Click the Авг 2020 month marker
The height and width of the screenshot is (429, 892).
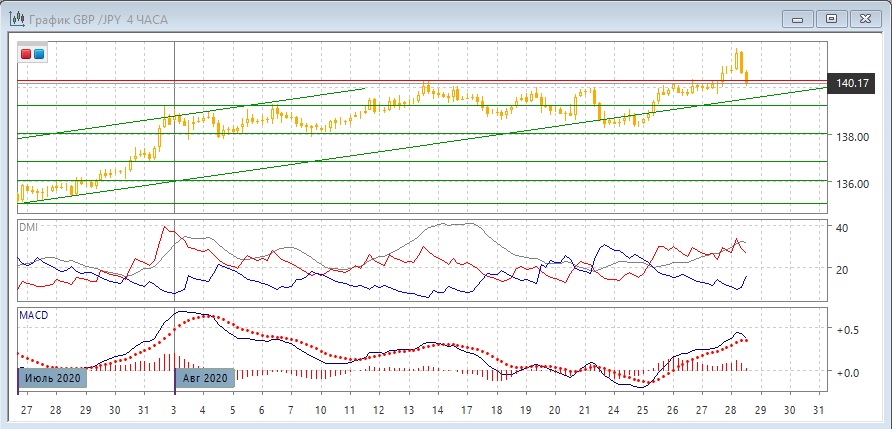click(x=206, y=378)
